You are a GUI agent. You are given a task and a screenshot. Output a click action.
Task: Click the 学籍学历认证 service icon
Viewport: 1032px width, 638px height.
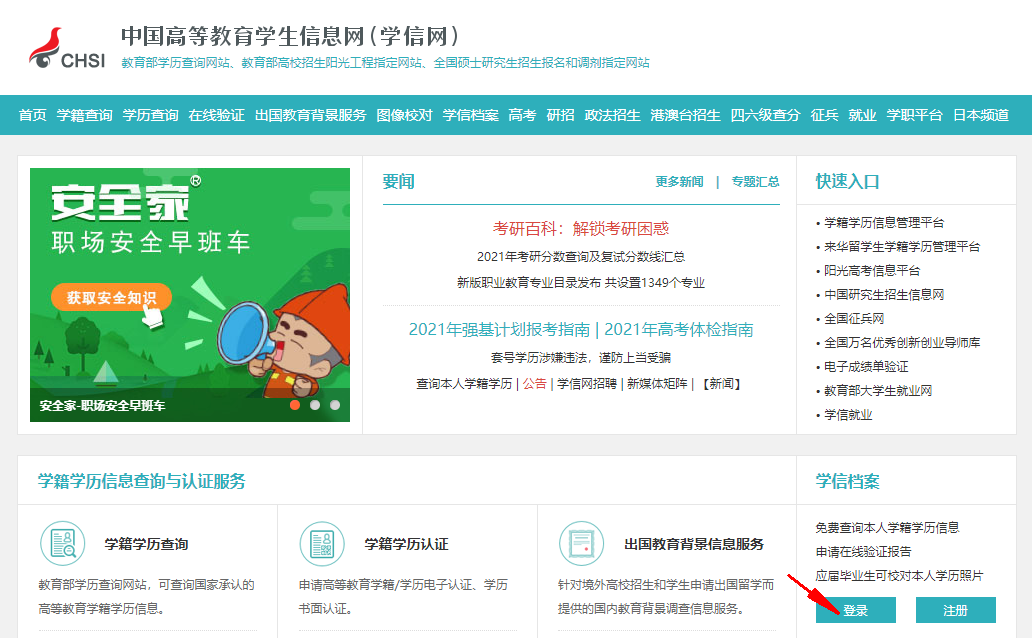(x=322, y=544)
